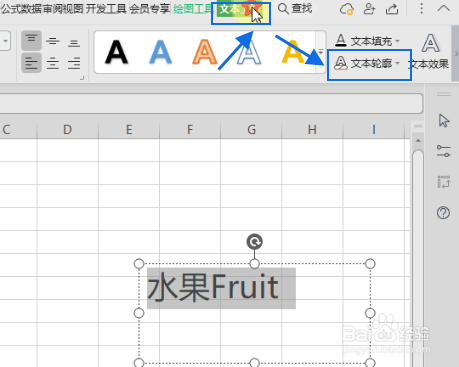Select column I header
The width and height of the screenshot is (459, 367).
click(x=374, y=129)
